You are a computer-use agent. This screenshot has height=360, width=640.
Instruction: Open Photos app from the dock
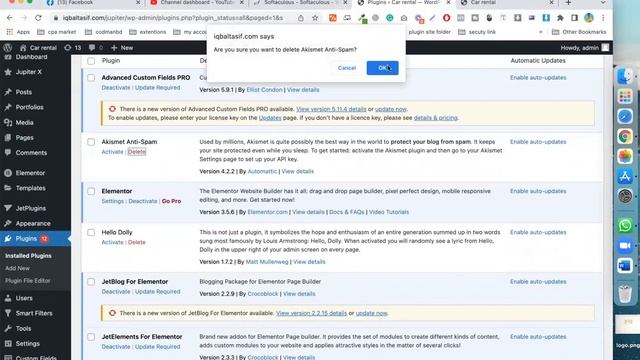(624, 156)
